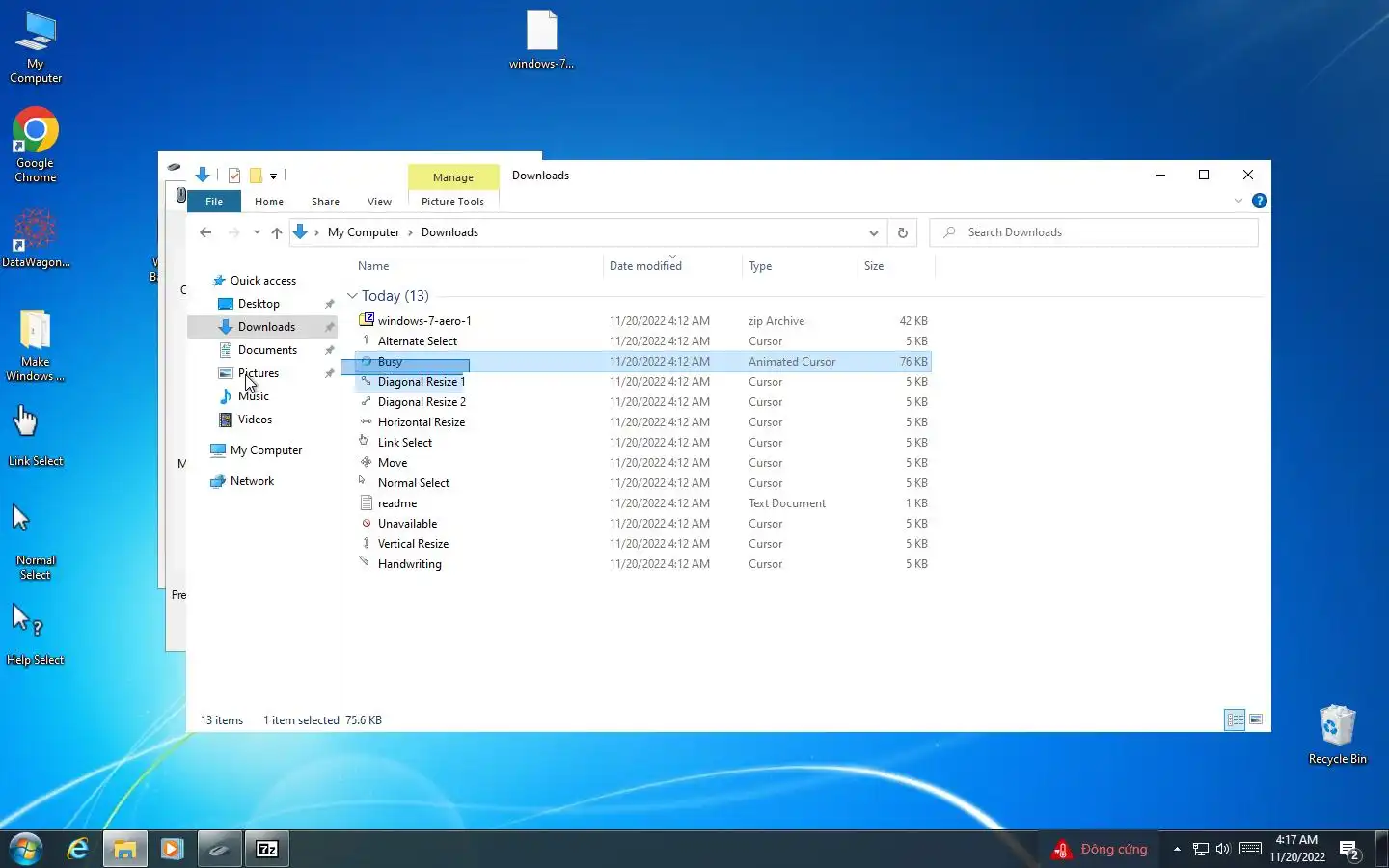Viewport: 1389px width, 868px height.
Task: Click Downloads in the address breadcrumb
Action: point(449,232)
